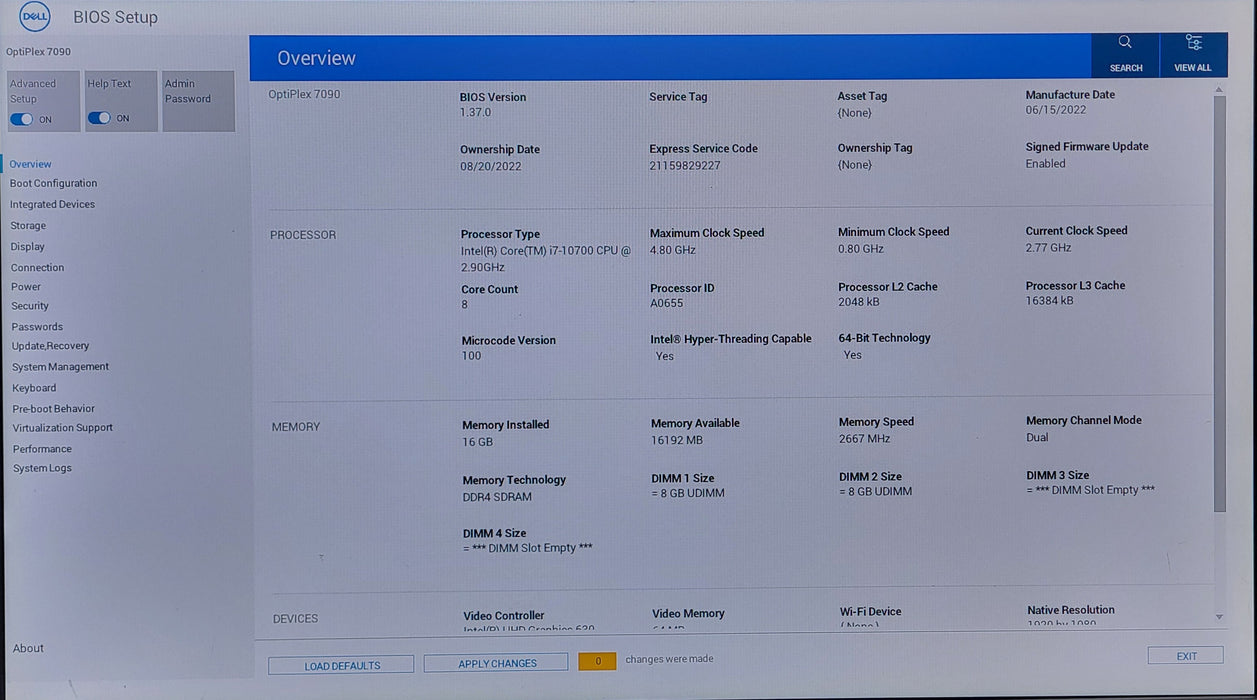
Task: Click the DEVICES section heading
Action: pos(295,619)
